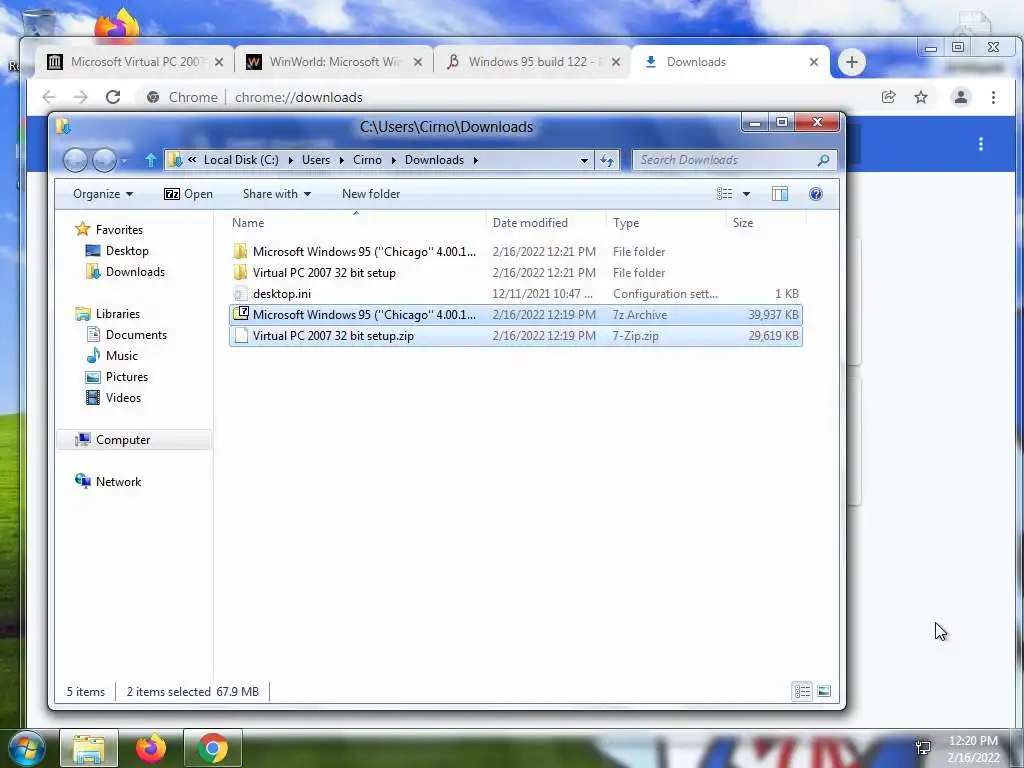Click the Cirno breadcrumb
The height and width of the screenshot is (768, 1024).
[x=367, y=160]
